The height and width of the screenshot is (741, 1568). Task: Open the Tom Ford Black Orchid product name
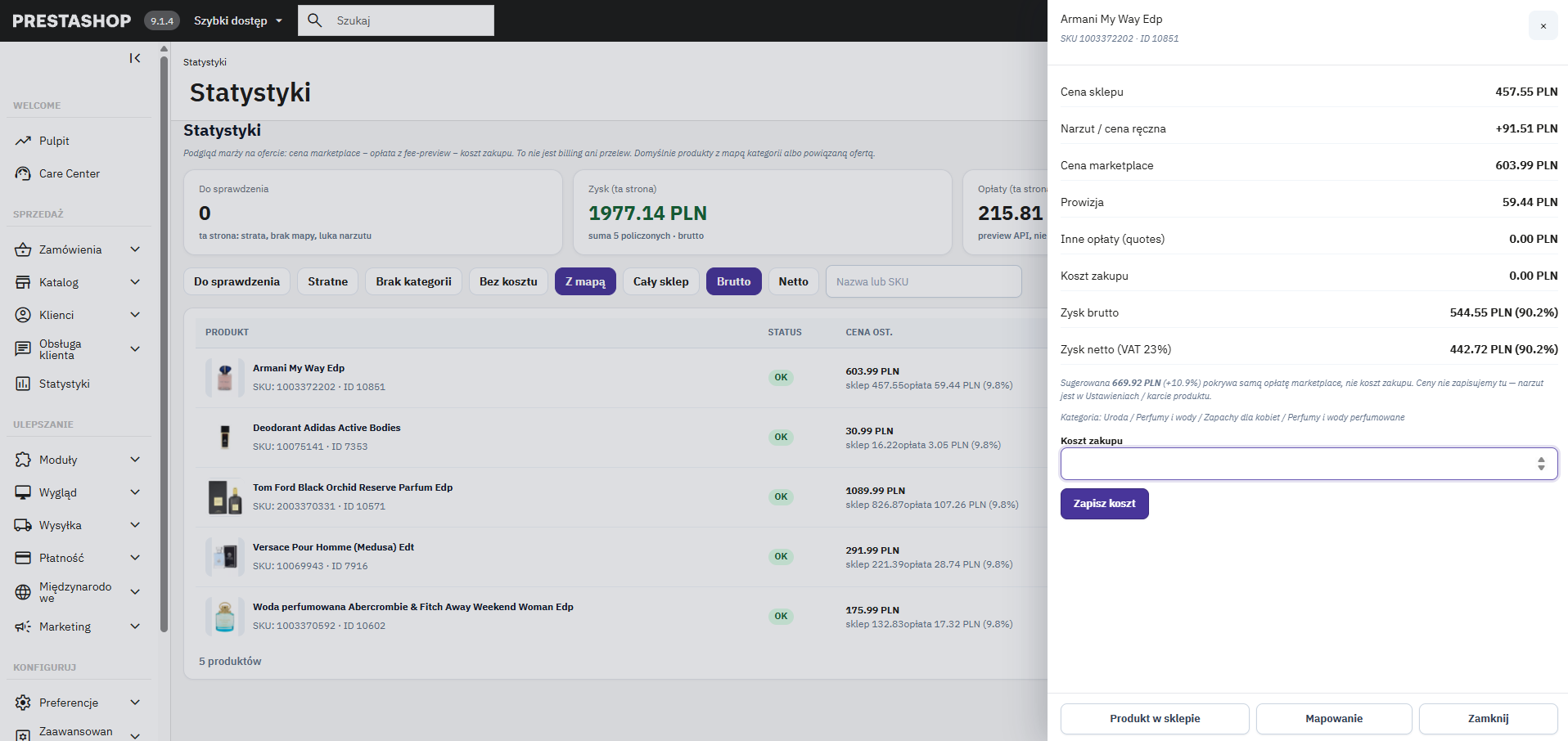pyautogui.click(x=353, y=487)
